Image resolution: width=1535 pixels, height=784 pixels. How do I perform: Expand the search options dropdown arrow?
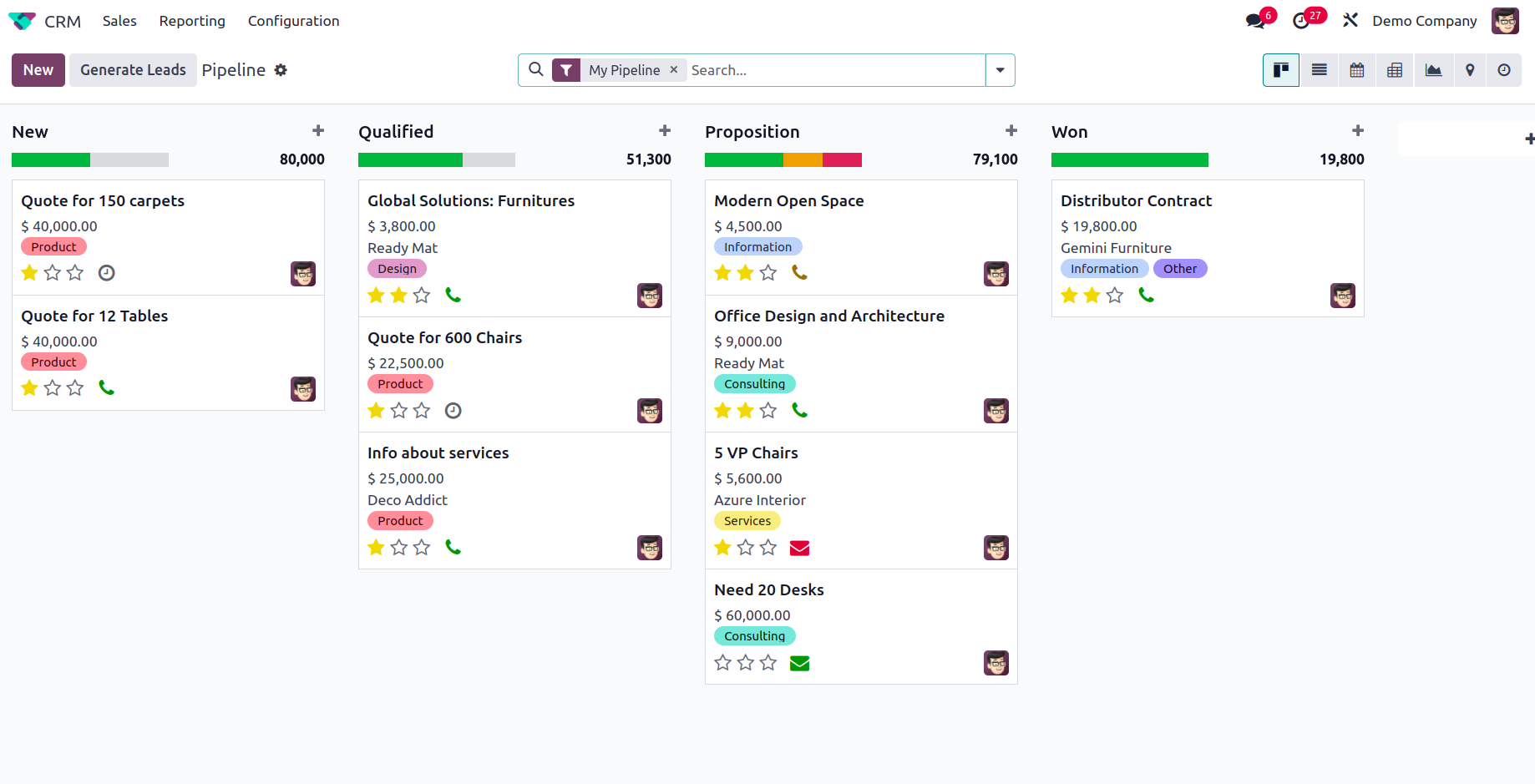[x=1000, y=70]
